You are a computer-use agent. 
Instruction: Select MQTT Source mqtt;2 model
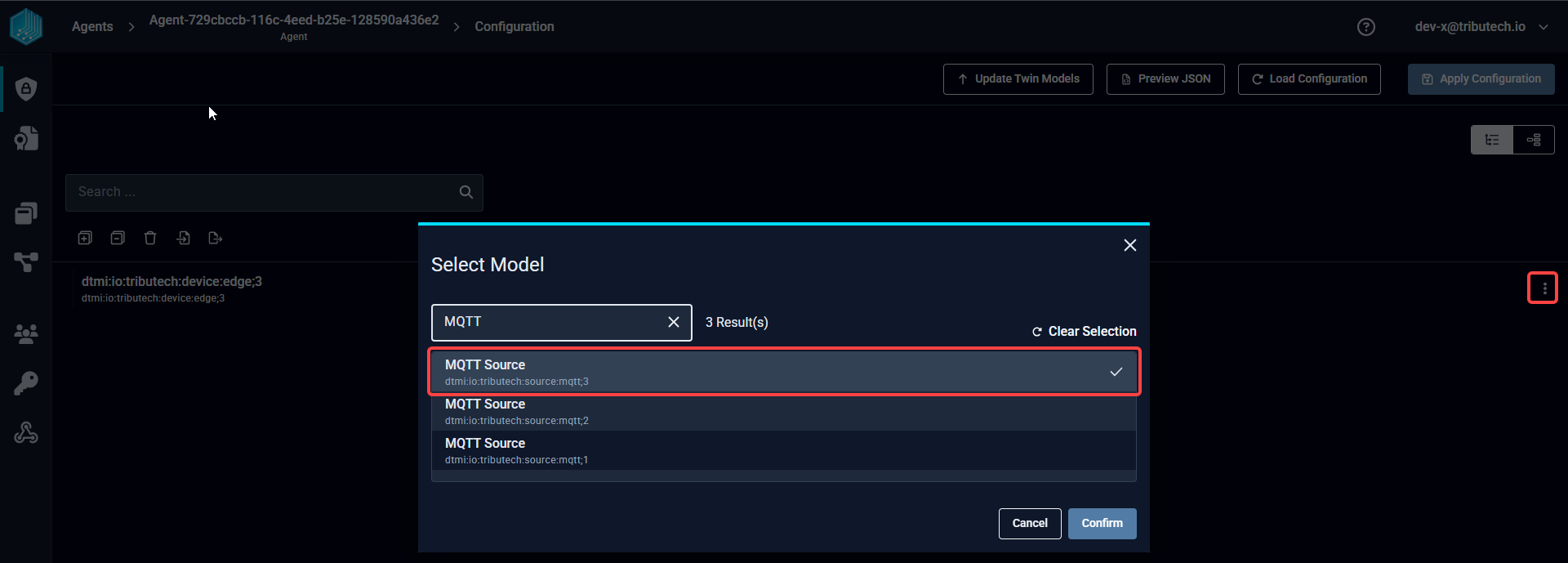click(x=784, y=412)
